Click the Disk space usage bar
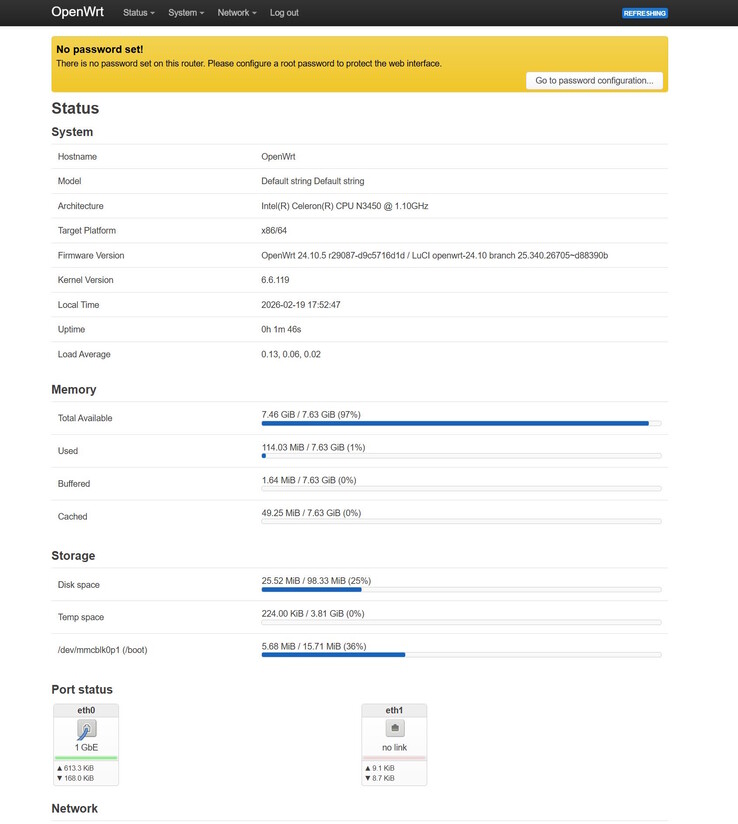The height and width of the screenshot is (824, 738). point(460,589)
